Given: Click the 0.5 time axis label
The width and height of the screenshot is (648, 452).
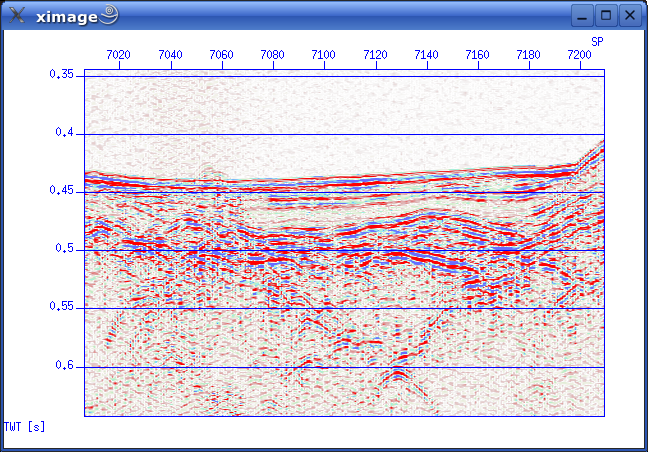Looking at the screenshot, I should [x=65, y=249].
